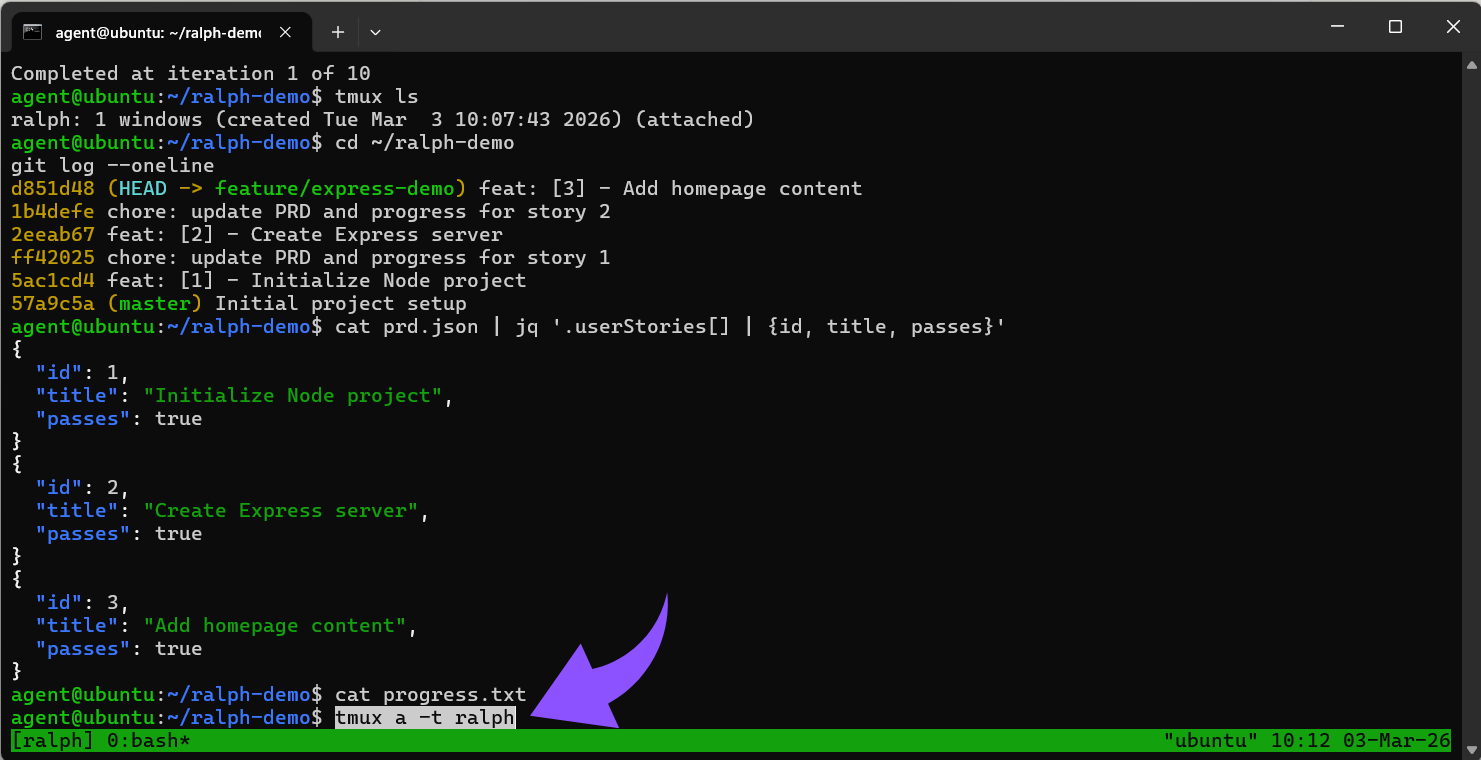The image size is (1481, 760).
Task: Click the 03-Mar-26 date in the status bar
Action: pyautogui.click(x=1395, y=741)
